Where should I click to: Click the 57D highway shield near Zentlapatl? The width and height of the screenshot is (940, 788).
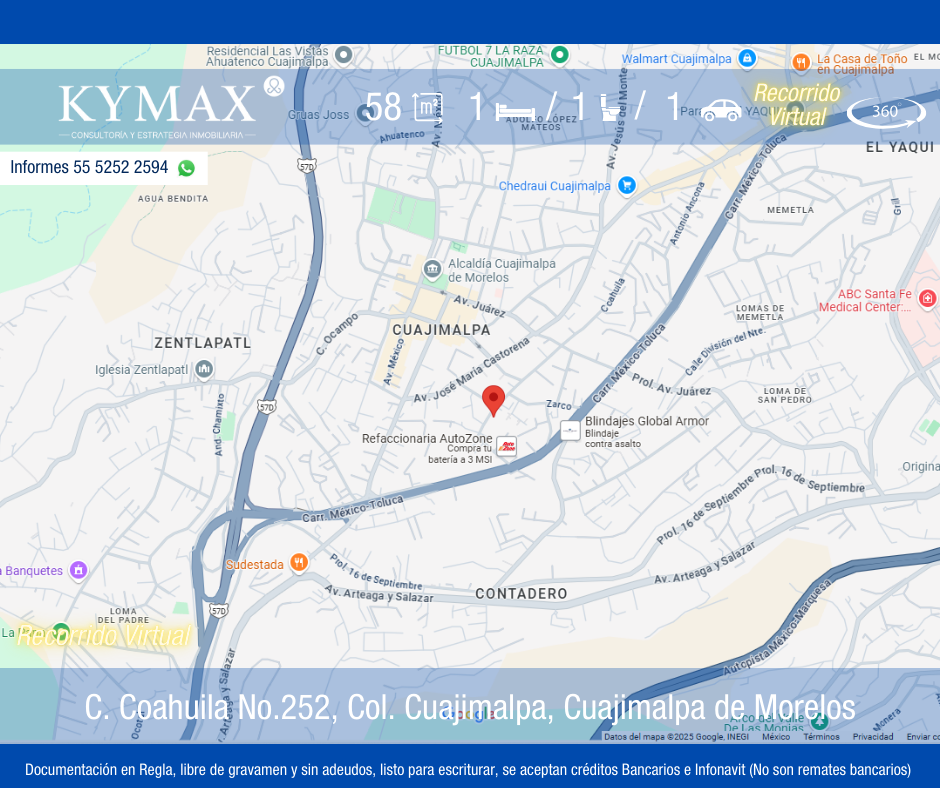pos(266,408)
